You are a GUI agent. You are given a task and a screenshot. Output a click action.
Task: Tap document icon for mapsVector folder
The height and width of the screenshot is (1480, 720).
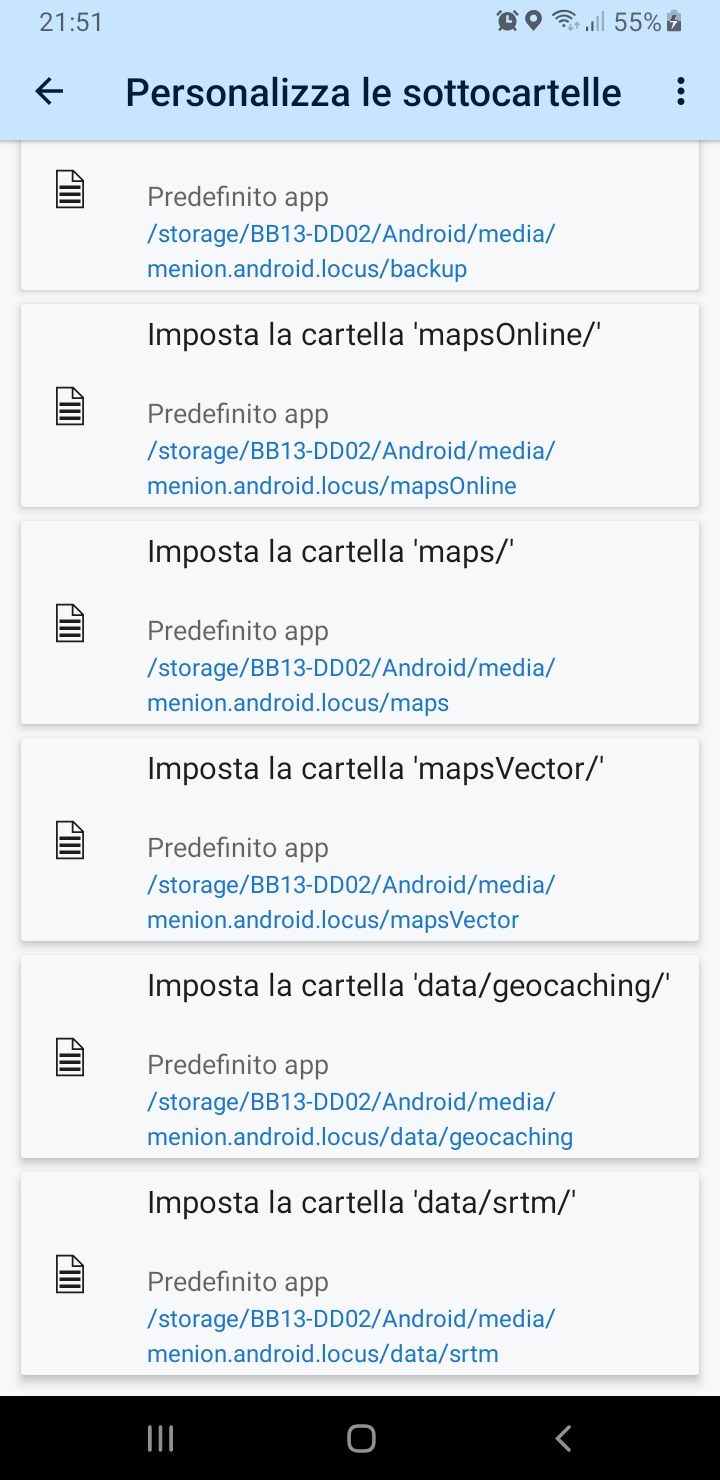70,840
